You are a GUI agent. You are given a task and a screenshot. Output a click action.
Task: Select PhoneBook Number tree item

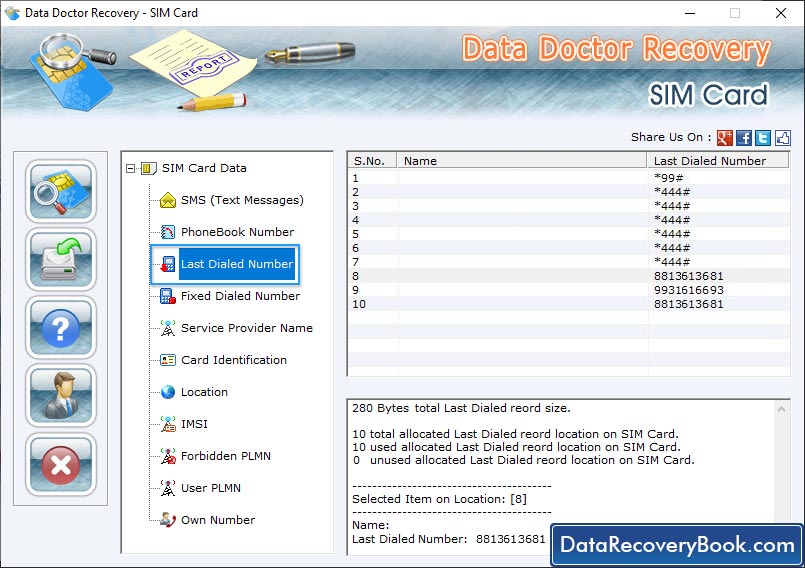click(x=238, y=232)
